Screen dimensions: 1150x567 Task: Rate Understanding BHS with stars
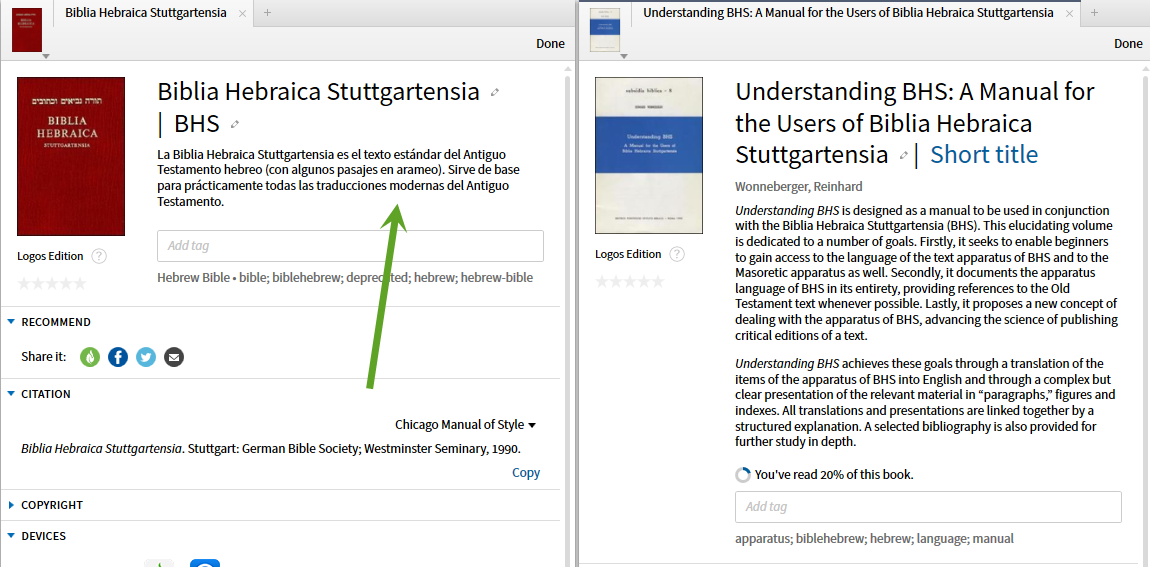pyautogui.click(x=629, y=282)
